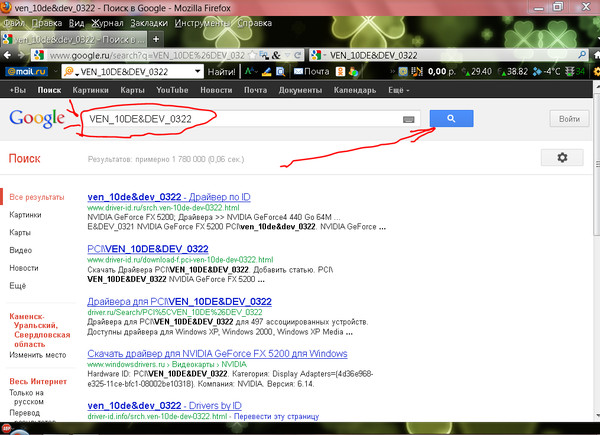Click +Вы in Google top bar

(x=18, y=90)
